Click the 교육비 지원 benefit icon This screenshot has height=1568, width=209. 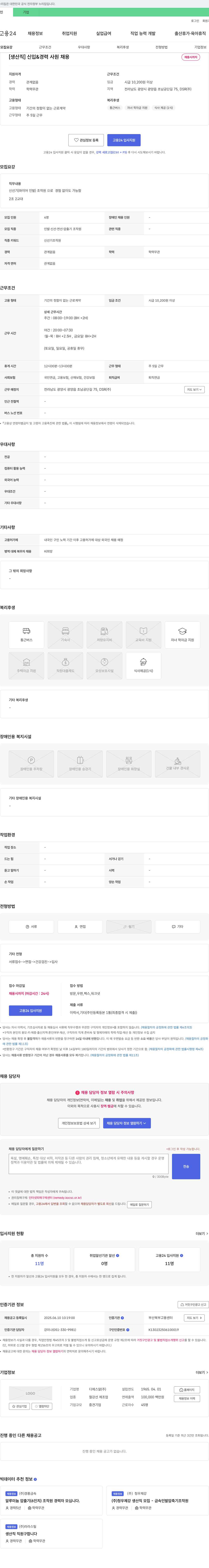tap(143, 635)
